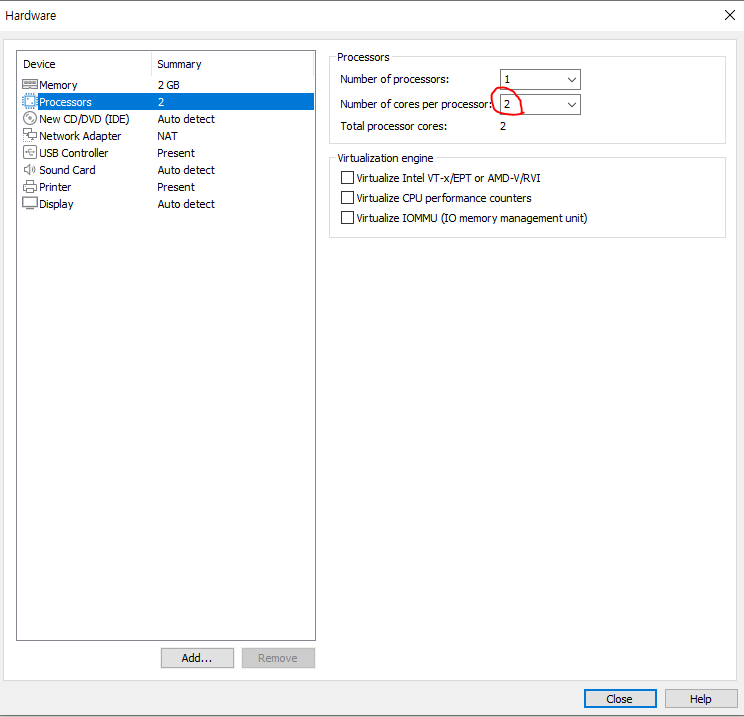Click the USB Controller icon
Image resolution: width=744 pixels, height=717 pixels.
[29, 153]
